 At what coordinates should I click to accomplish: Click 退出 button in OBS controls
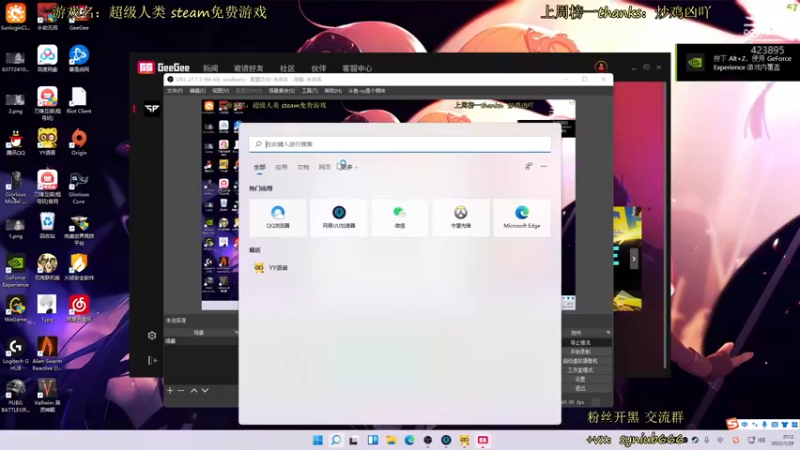coord(581,388)
